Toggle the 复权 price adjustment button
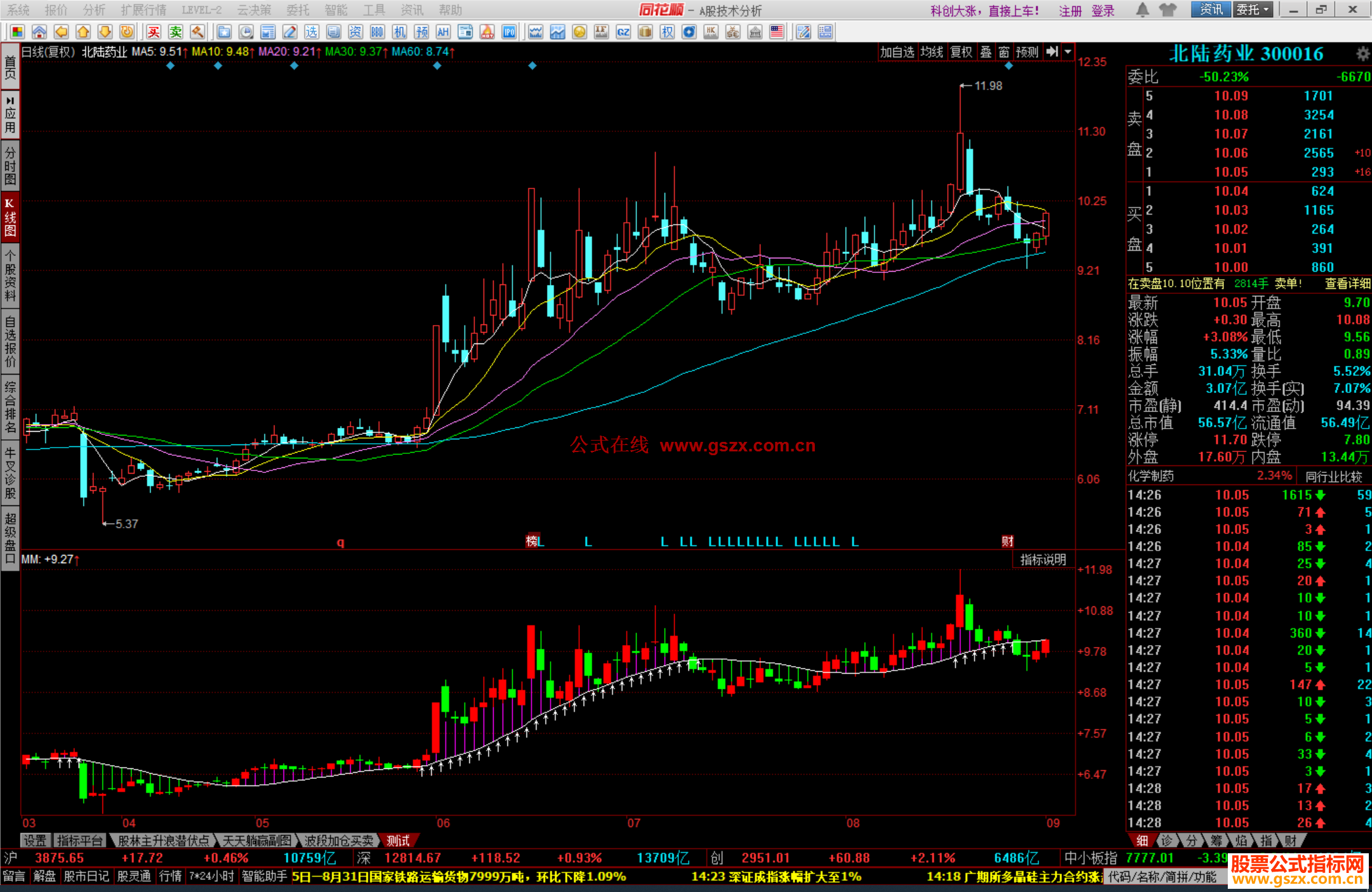The height and width of the screenshot is (892, 1372). pos(961,52)
